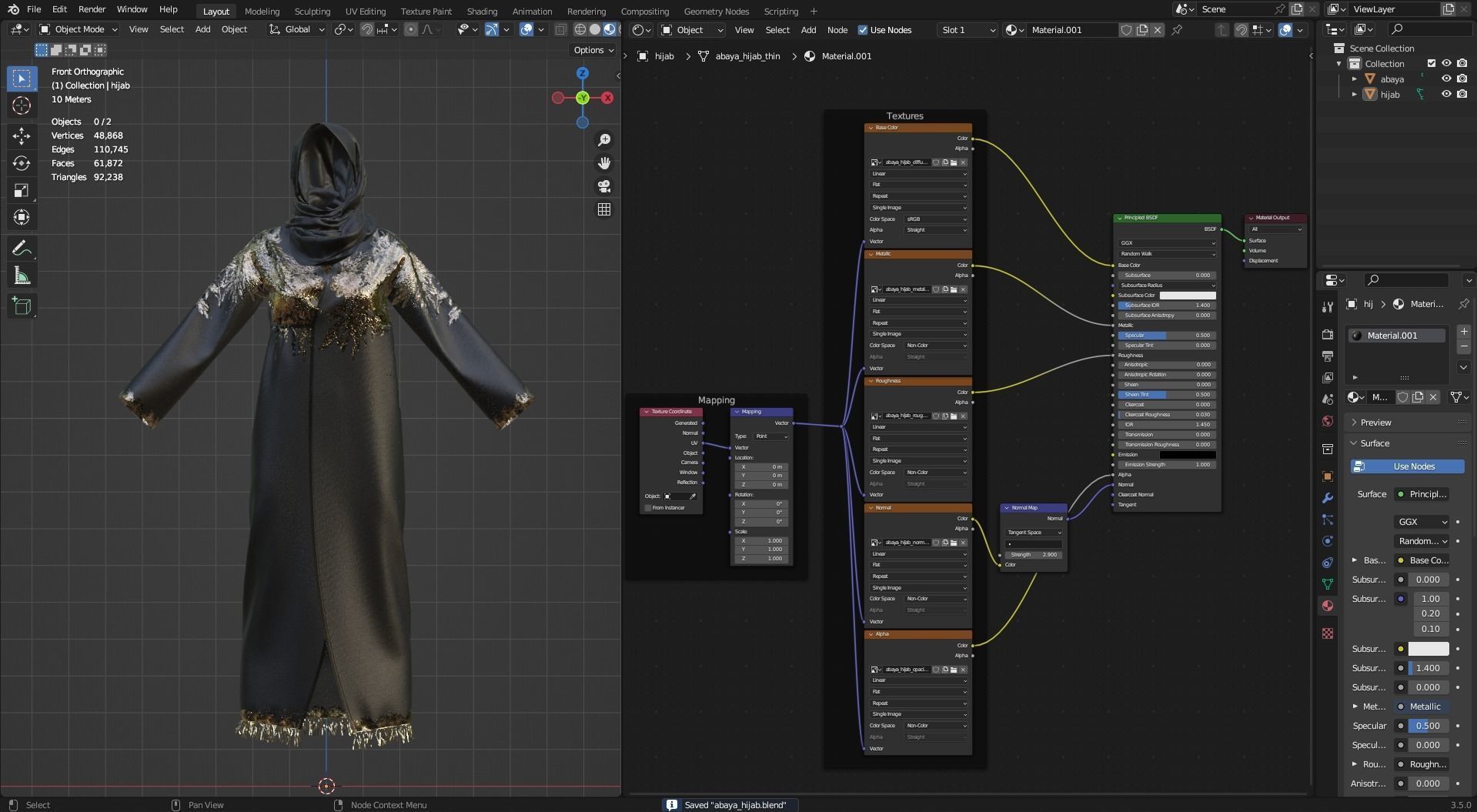Exclude Collection from view layer checkbox
Viewport: 1477px width, 812px height.
tap(1432, 63)
